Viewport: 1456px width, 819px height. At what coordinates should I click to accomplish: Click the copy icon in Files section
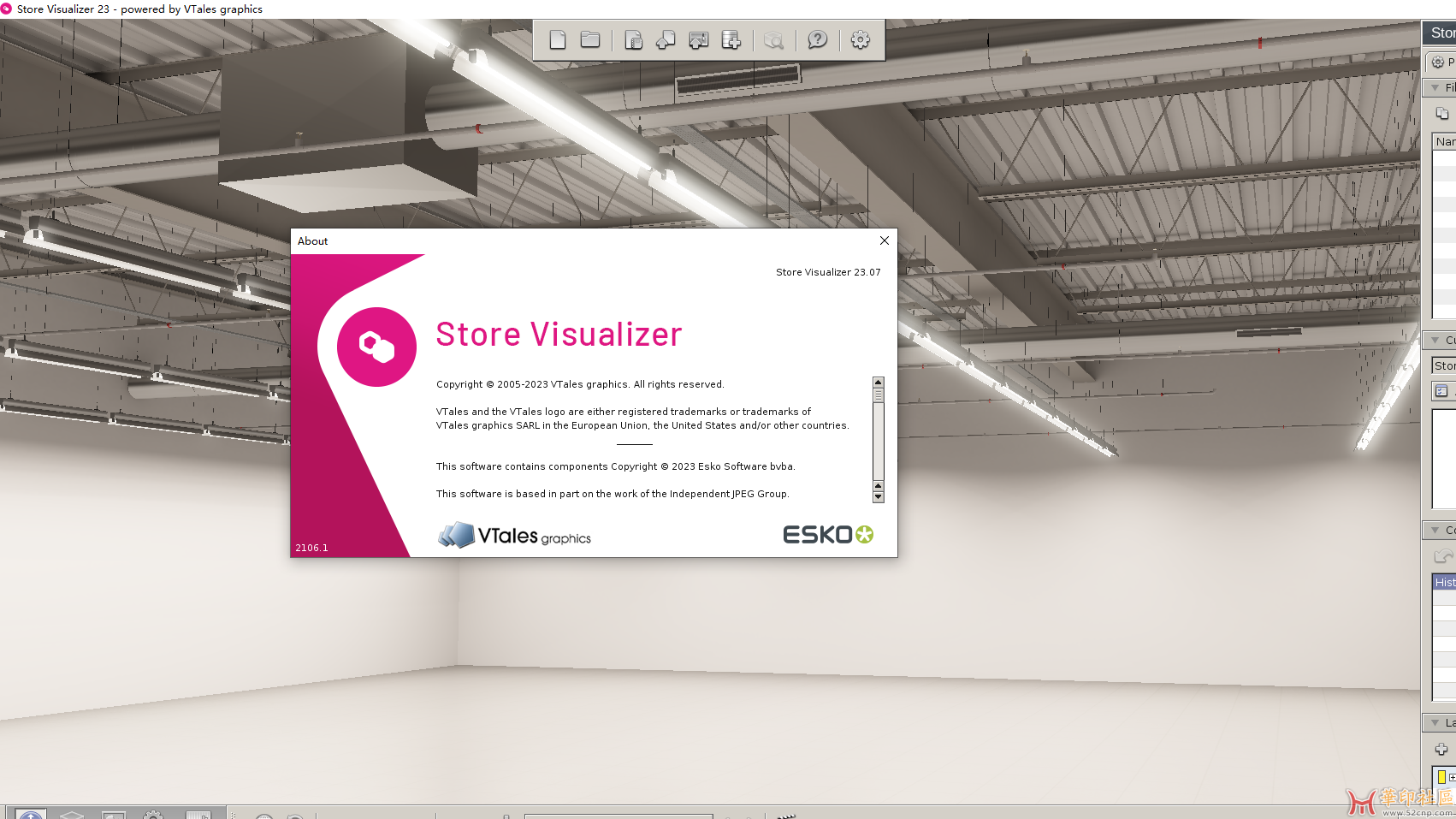tap(1442, 114)
